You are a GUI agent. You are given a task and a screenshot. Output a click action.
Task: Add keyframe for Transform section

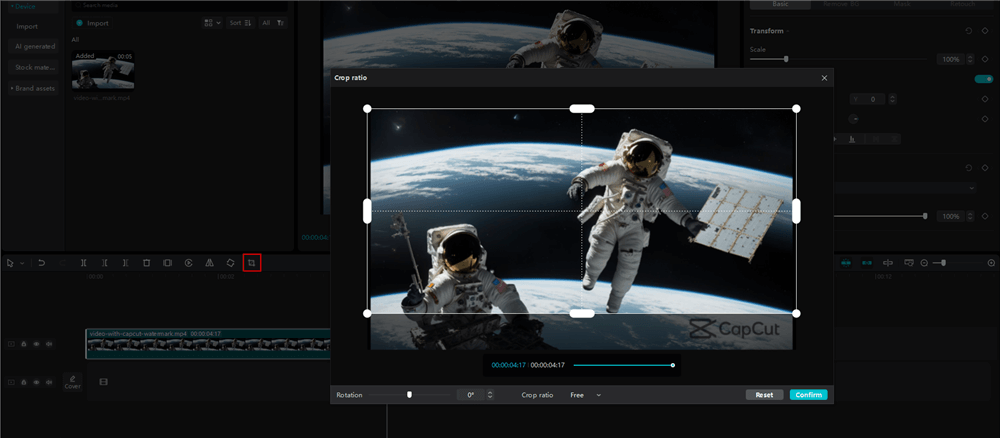point(985,31)
